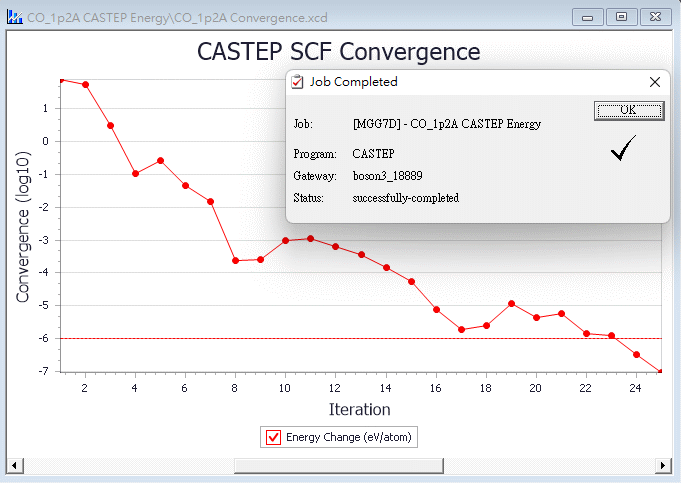Click the black checkmark status icon
The height and width of the screenshot is (483, 681).
click(625, 149)
